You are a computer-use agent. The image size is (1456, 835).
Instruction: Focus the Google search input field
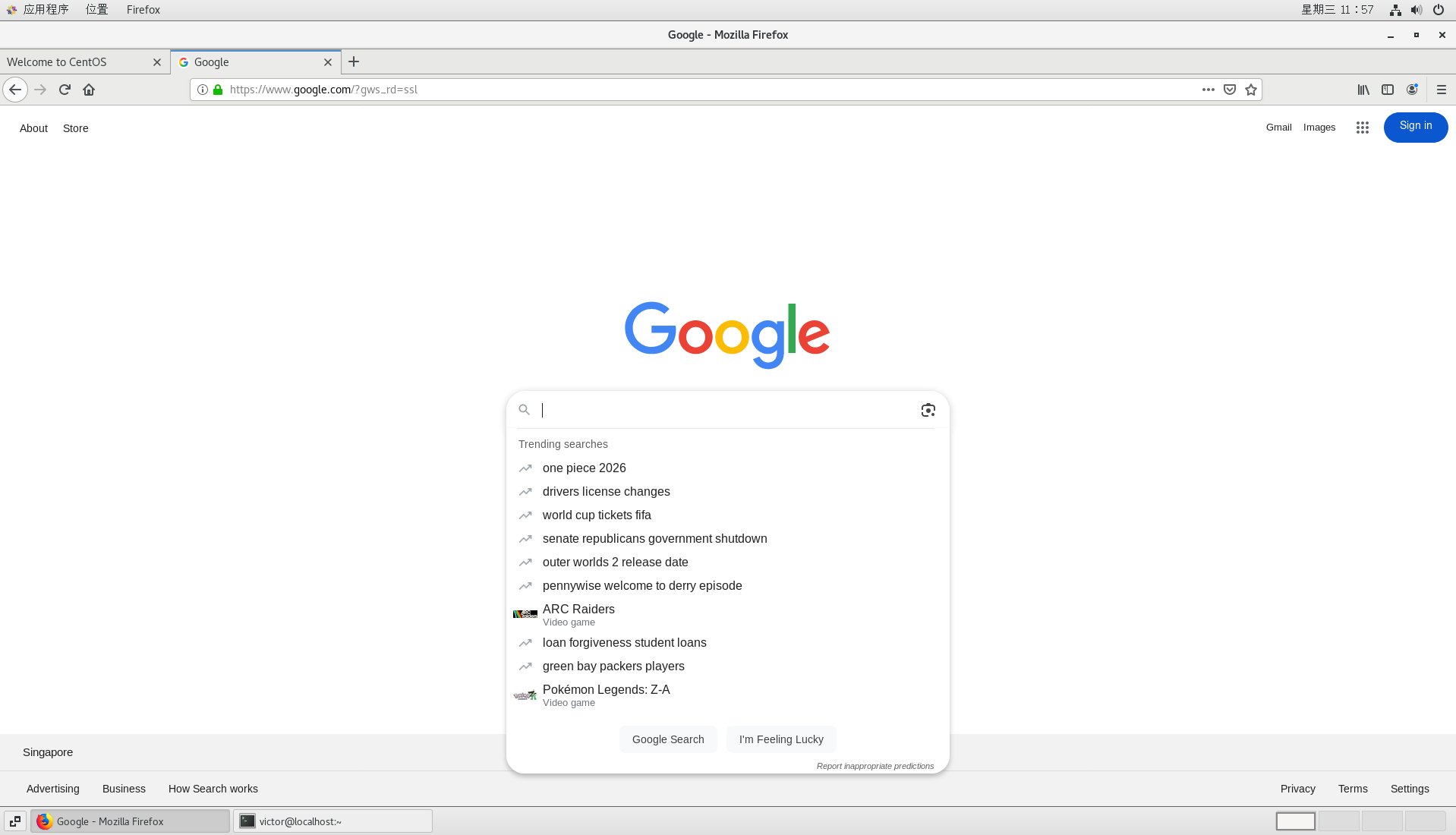pos(727,410)
